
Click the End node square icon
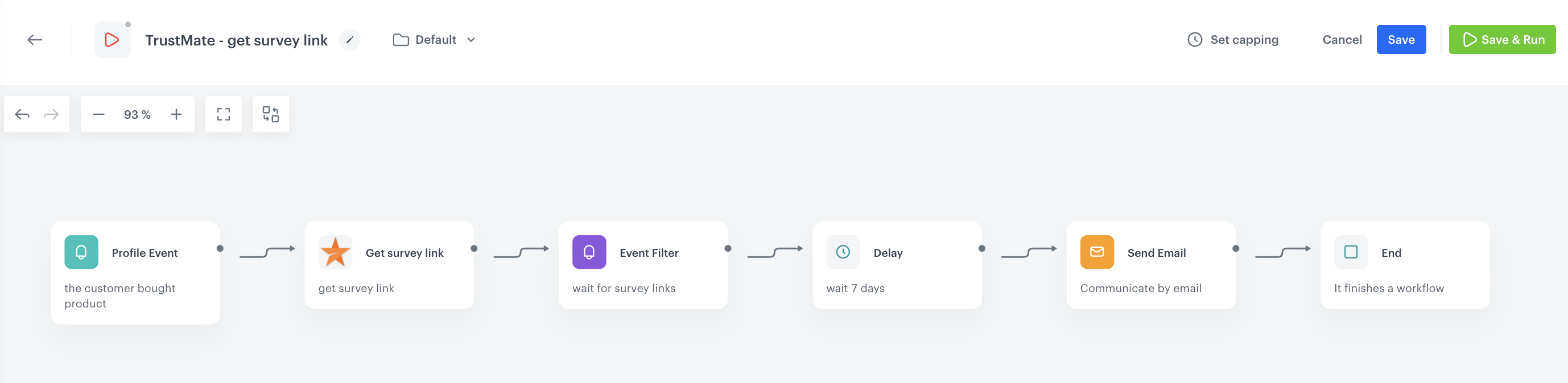(1350, 252)
